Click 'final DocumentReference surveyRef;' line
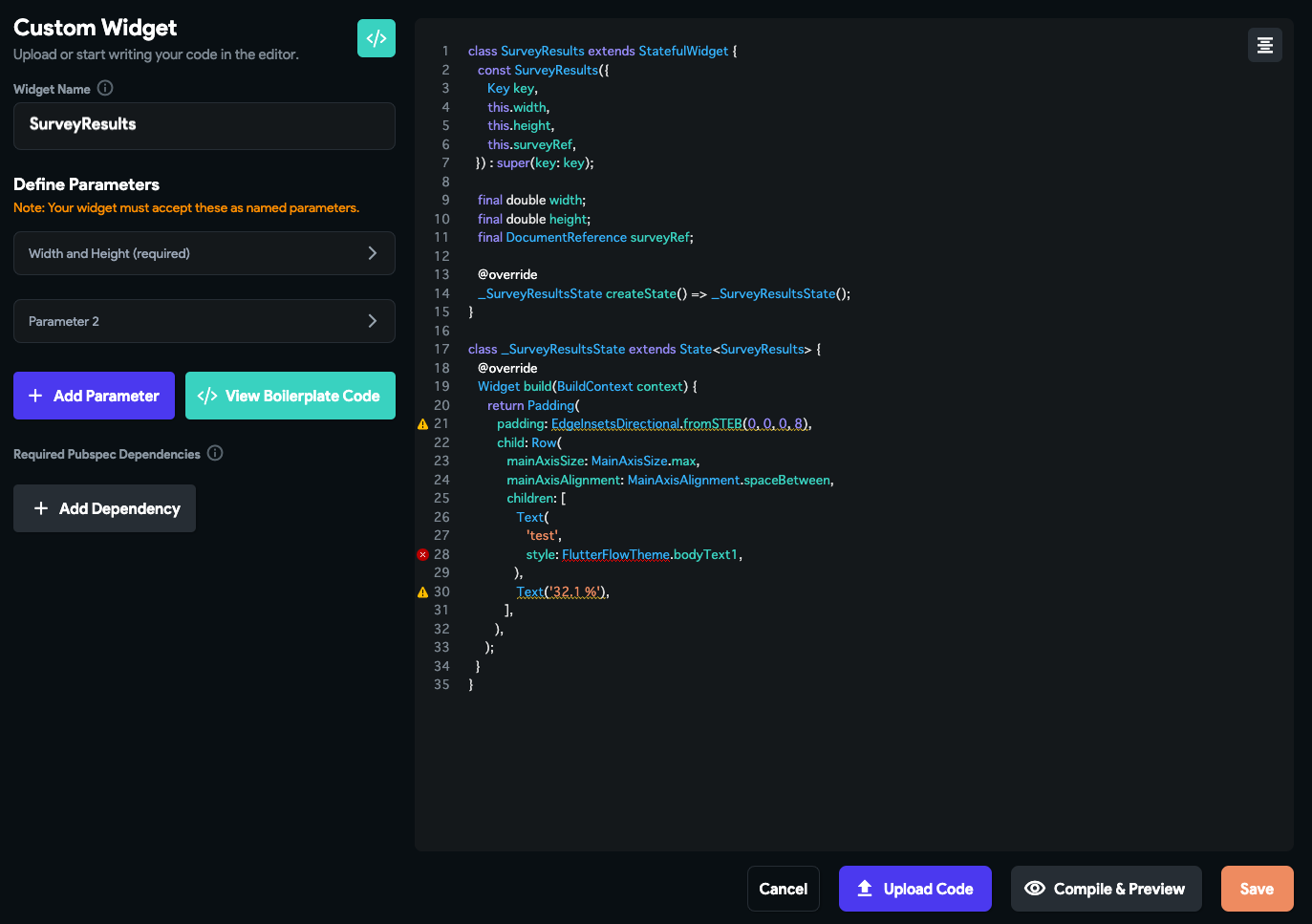This screenshot has height=924, width=1312. tap(586, 238)
